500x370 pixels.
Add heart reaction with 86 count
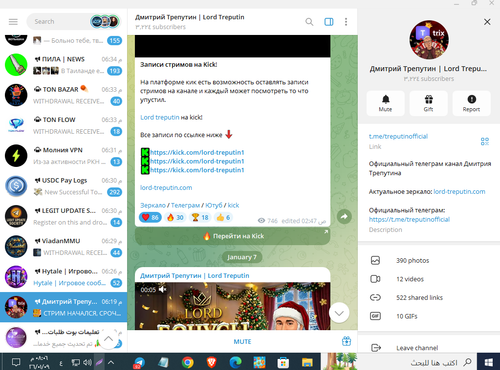pyautogui.click(x=150, y=217)
